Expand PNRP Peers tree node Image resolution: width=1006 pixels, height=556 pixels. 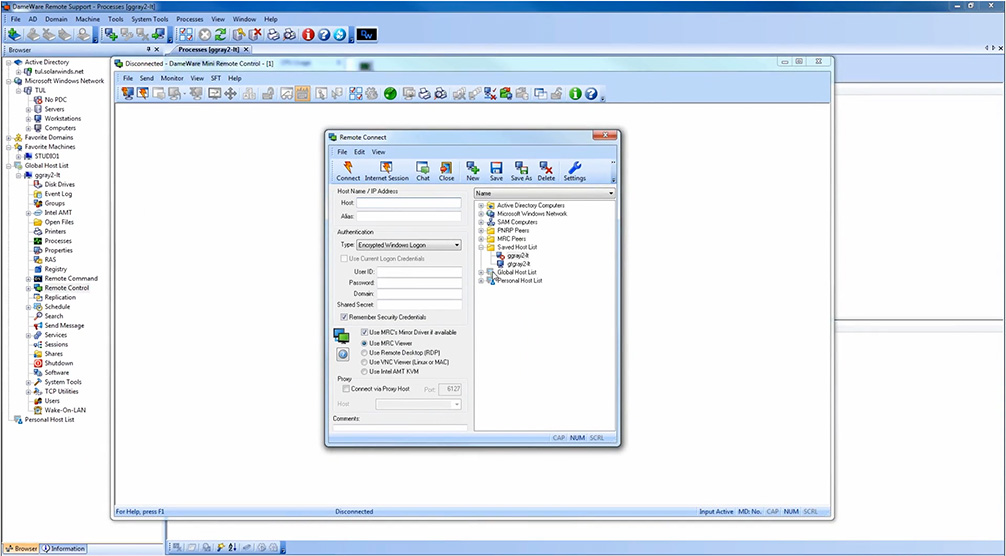click(x=481, y=230)
